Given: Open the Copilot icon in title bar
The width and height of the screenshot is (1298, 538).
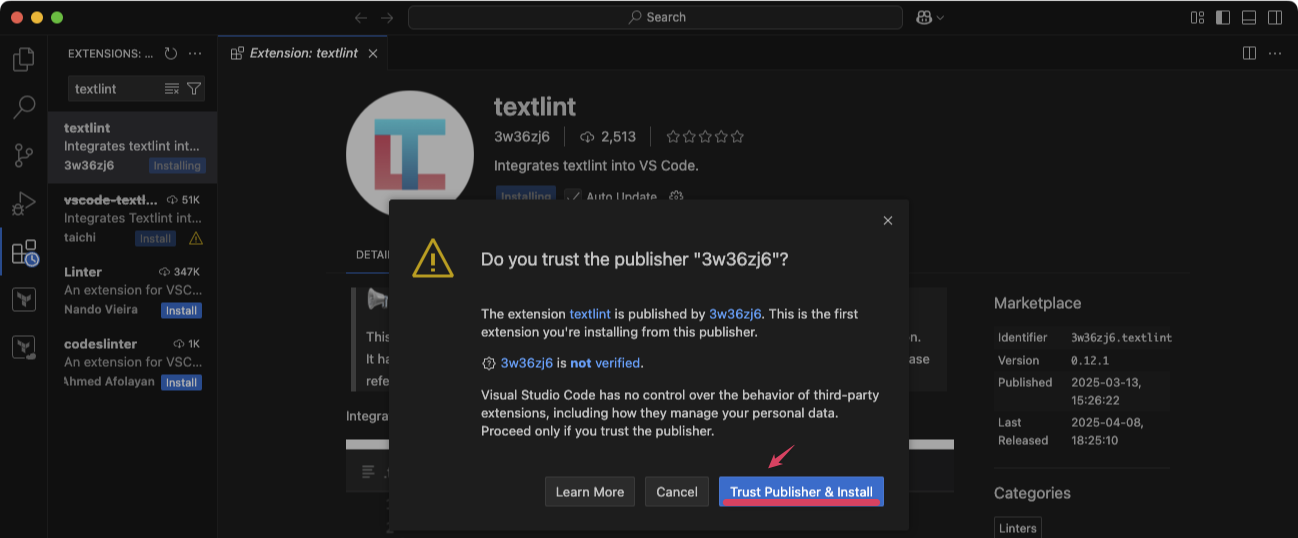Looking at the screenshot, I should pyautogui.click(x=923, y=17).
